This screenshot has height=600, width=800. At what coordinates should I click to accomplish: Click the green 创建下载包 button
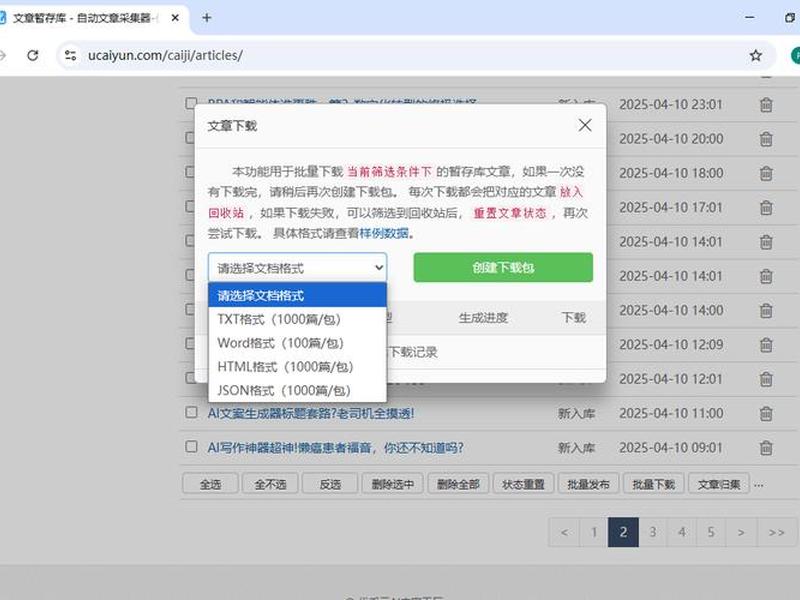[x=503, y=267]
